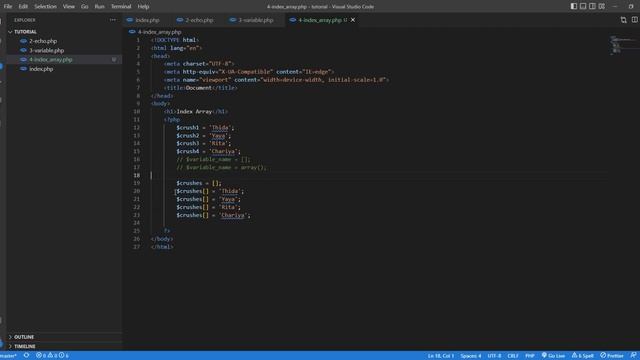Change indentation via Spaces: 4
Screen dimensions: 640x360
[471, 356]
